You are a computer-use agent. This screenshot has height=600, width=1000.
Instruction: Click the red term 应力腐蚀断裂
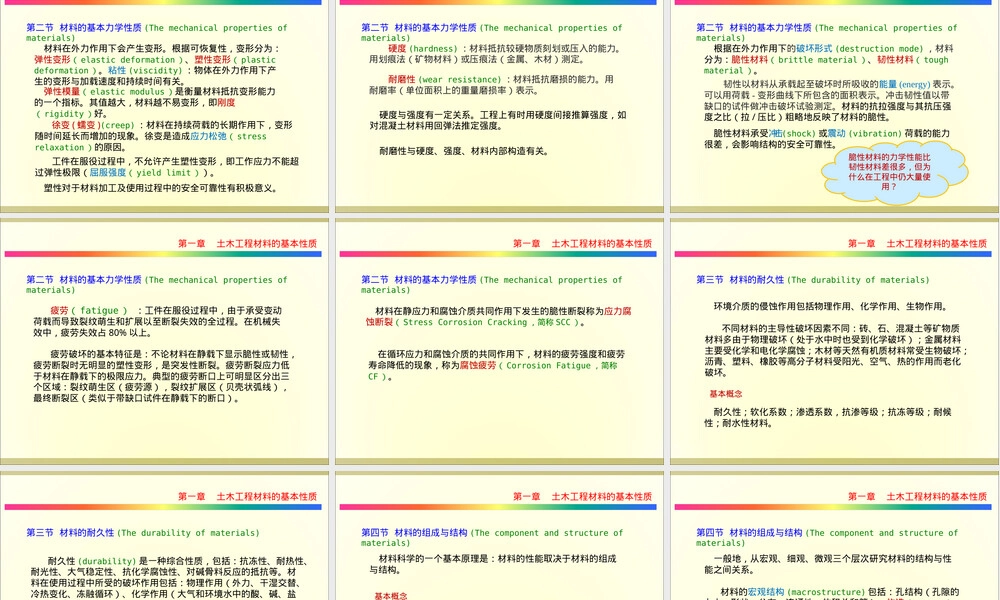click(498, 316)
